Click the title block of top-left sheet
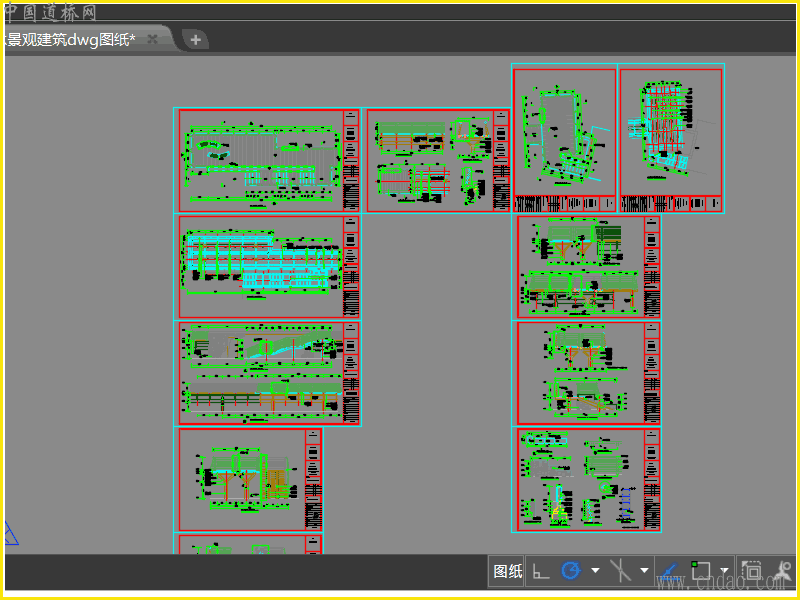Image resolution: width=800 pixels, height=600 pixels. pos(351,160)
